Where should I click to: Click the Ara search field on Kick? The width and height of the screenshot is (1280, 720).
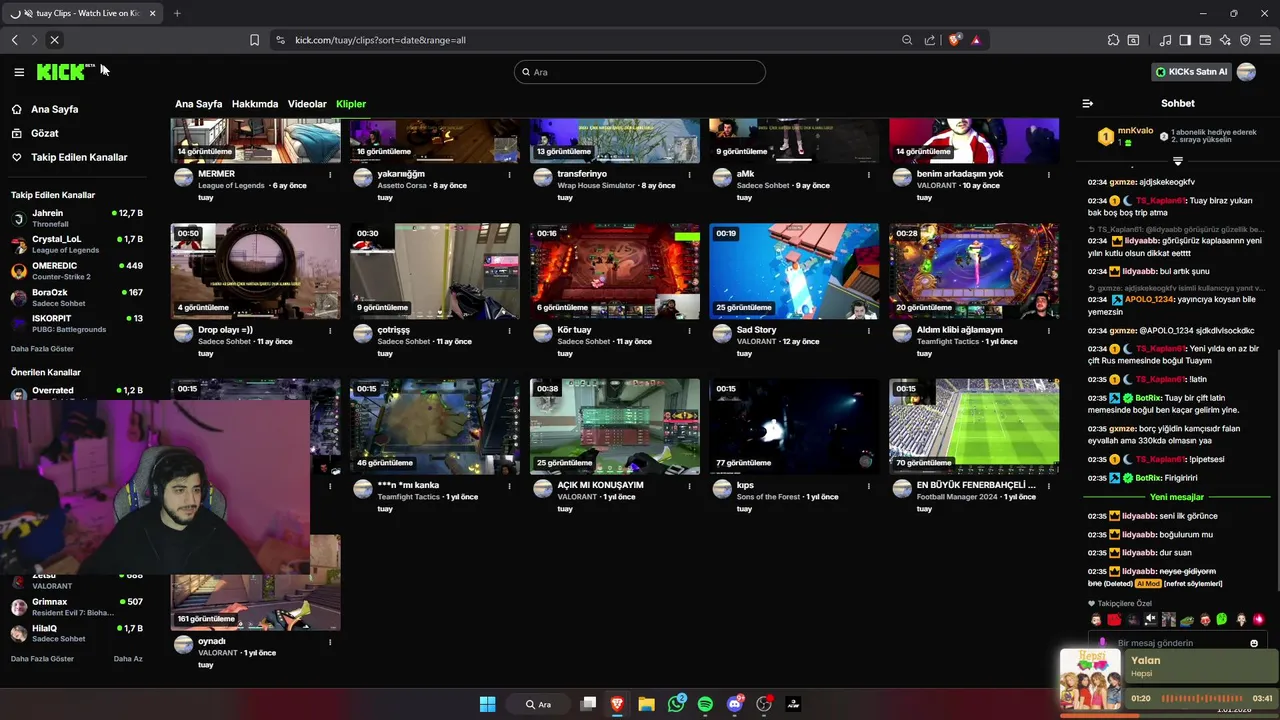click(640, 72)
